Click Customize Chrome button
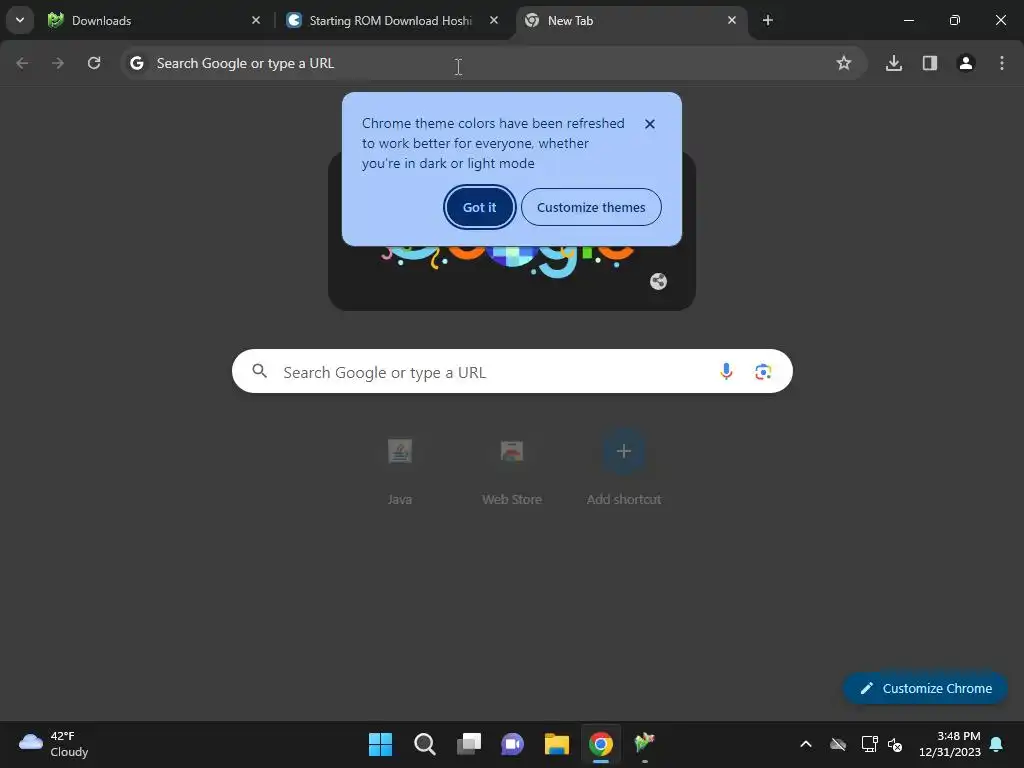The image size is (1024, 768). click(925, 688)
